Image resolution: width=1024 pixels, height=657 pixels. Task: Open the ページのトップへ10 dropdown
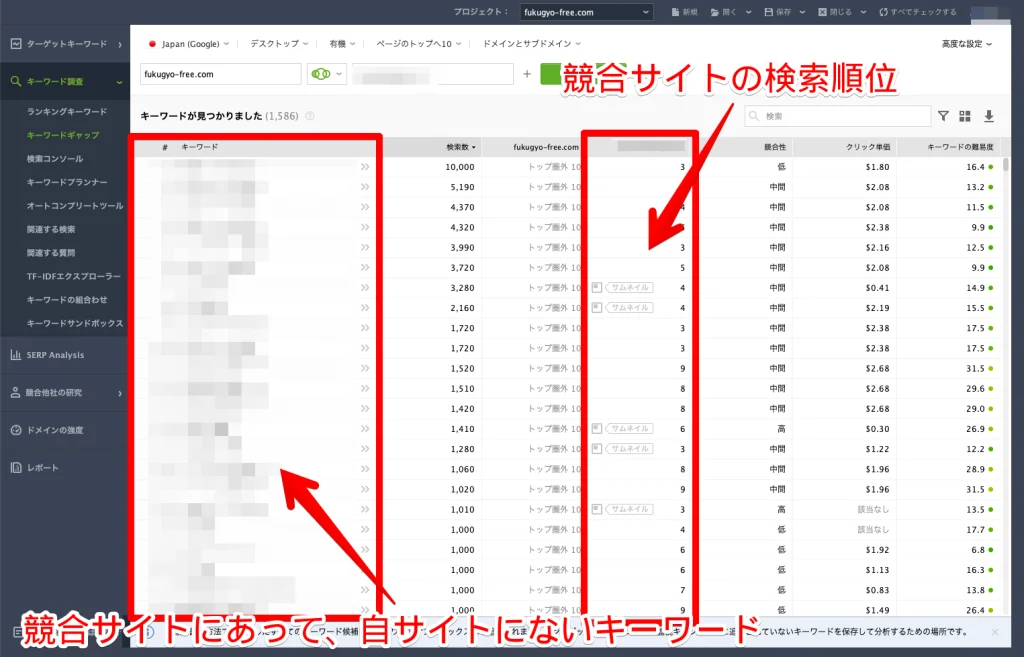pyautogui.click(x=419, y=44)
